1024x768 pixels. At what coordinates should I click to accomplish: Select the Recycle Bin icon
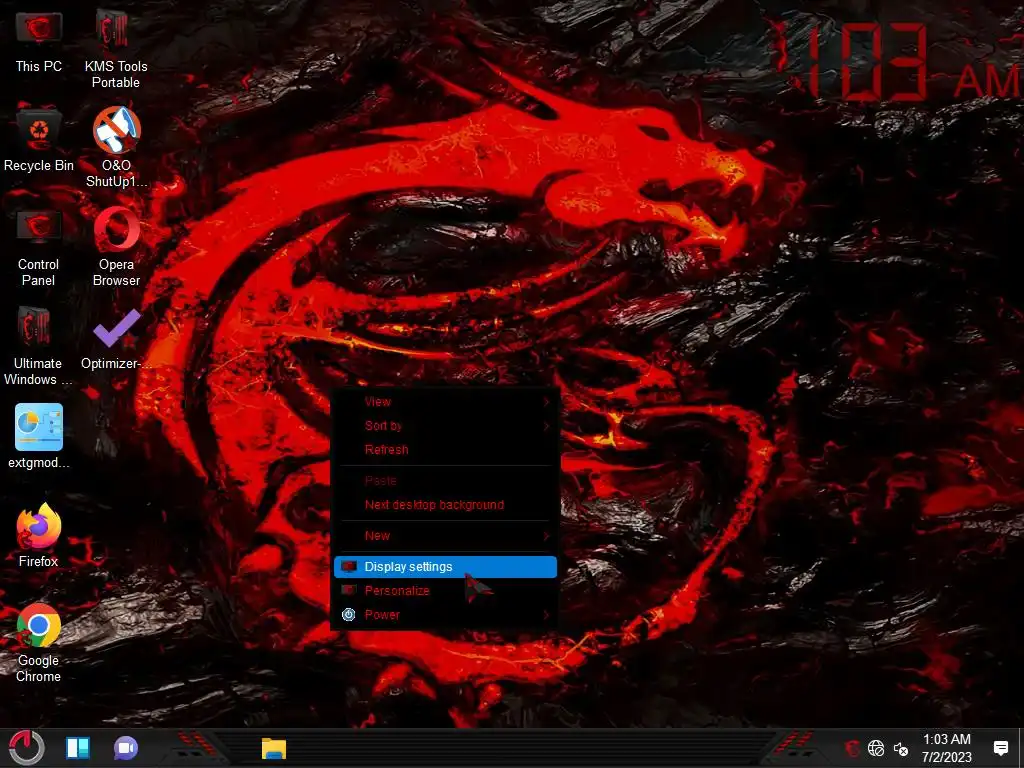point(39,140)
